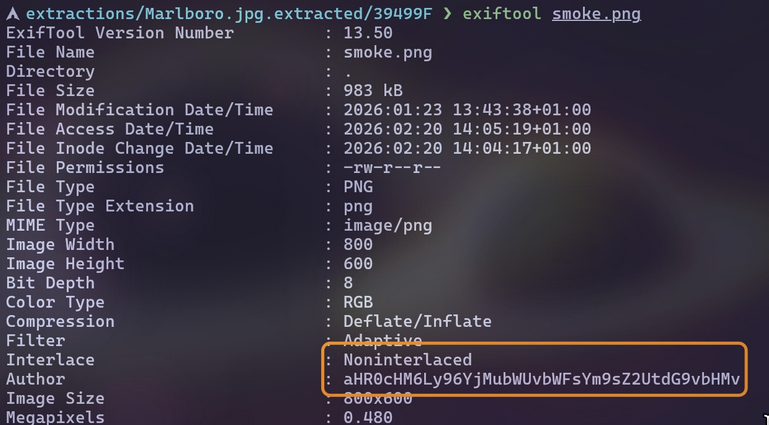Click the Deflate/Inflate compression value
769x425 pixels.
pos(417,322)
